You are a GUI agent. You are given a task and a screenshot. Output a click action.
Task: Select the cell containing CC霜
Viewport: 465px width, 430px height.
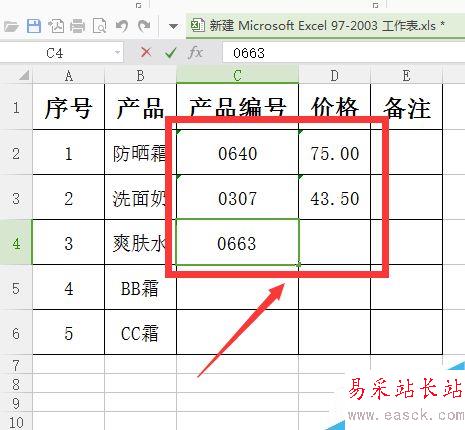click(x=140, y=333)
